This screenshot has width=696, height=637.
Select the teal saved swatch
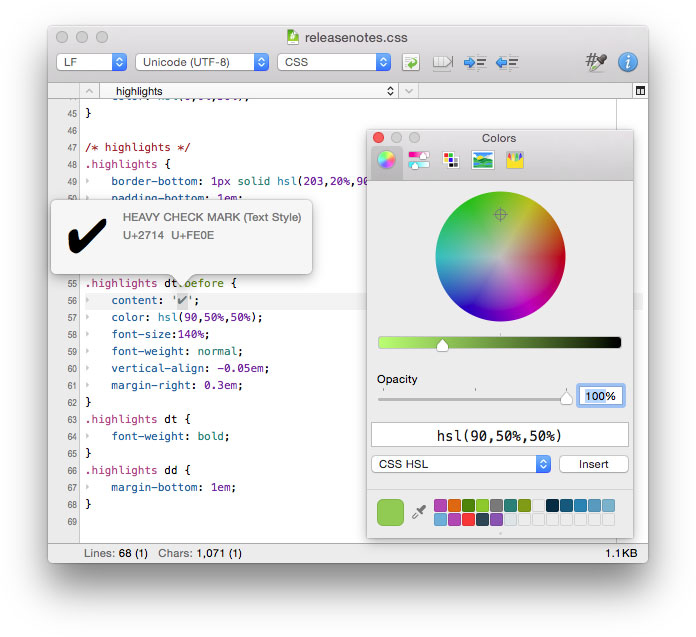[510, 505]
